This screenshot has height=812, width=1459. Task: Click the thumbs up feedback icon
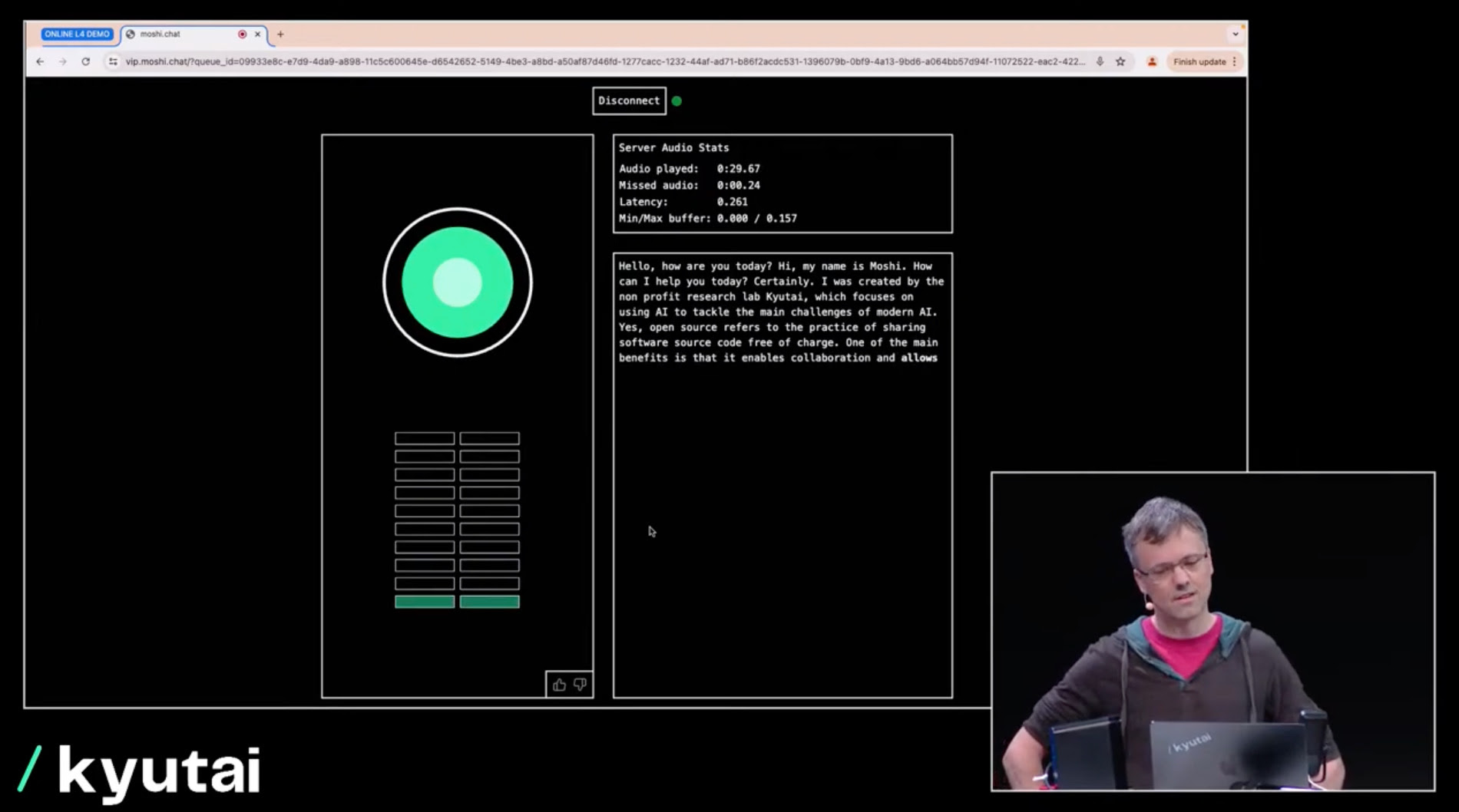[559, 685]
